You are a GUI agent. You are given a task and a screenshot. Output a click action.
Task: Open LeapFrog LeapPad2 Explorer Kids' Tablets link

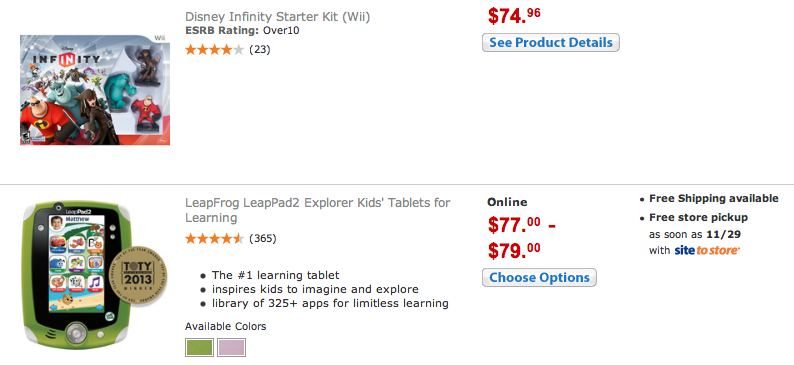pyautogui.click(x=317, y=210)
